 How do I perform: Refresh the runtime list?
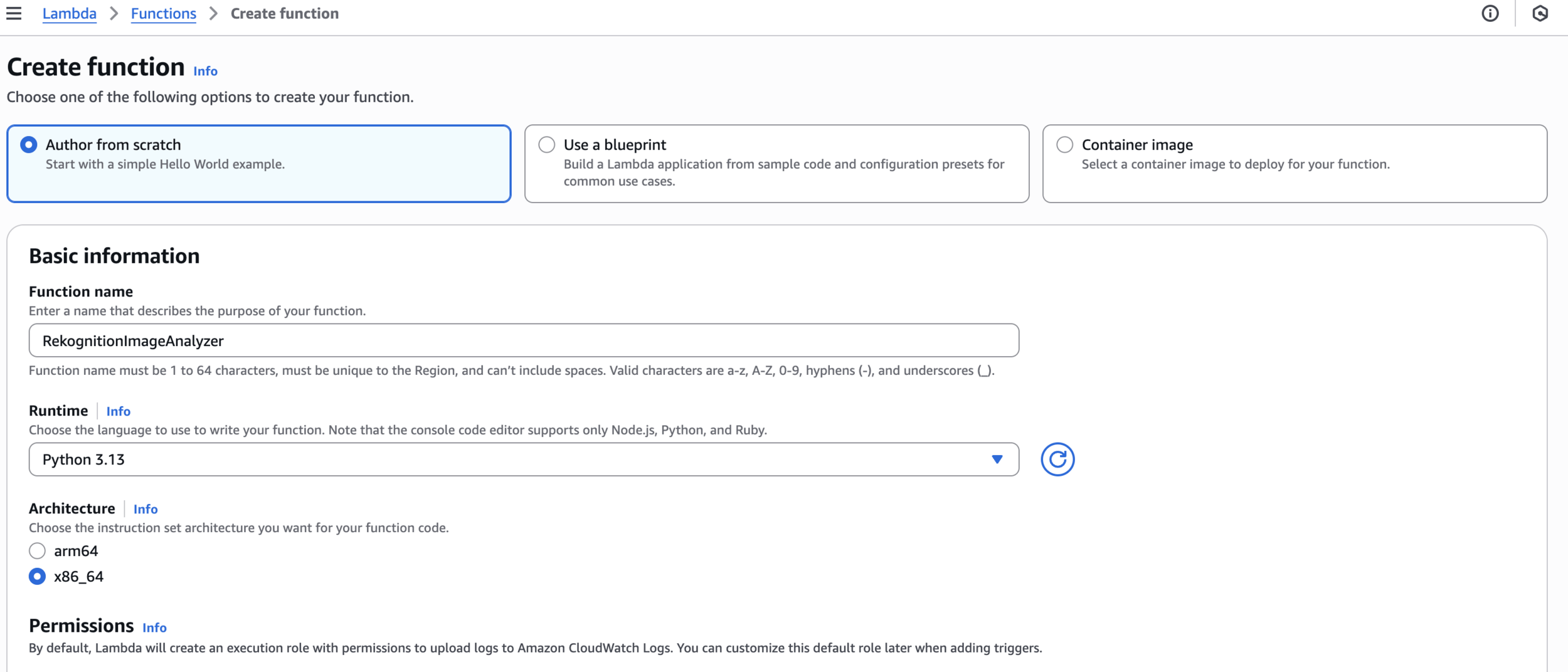click(1057, 459)
